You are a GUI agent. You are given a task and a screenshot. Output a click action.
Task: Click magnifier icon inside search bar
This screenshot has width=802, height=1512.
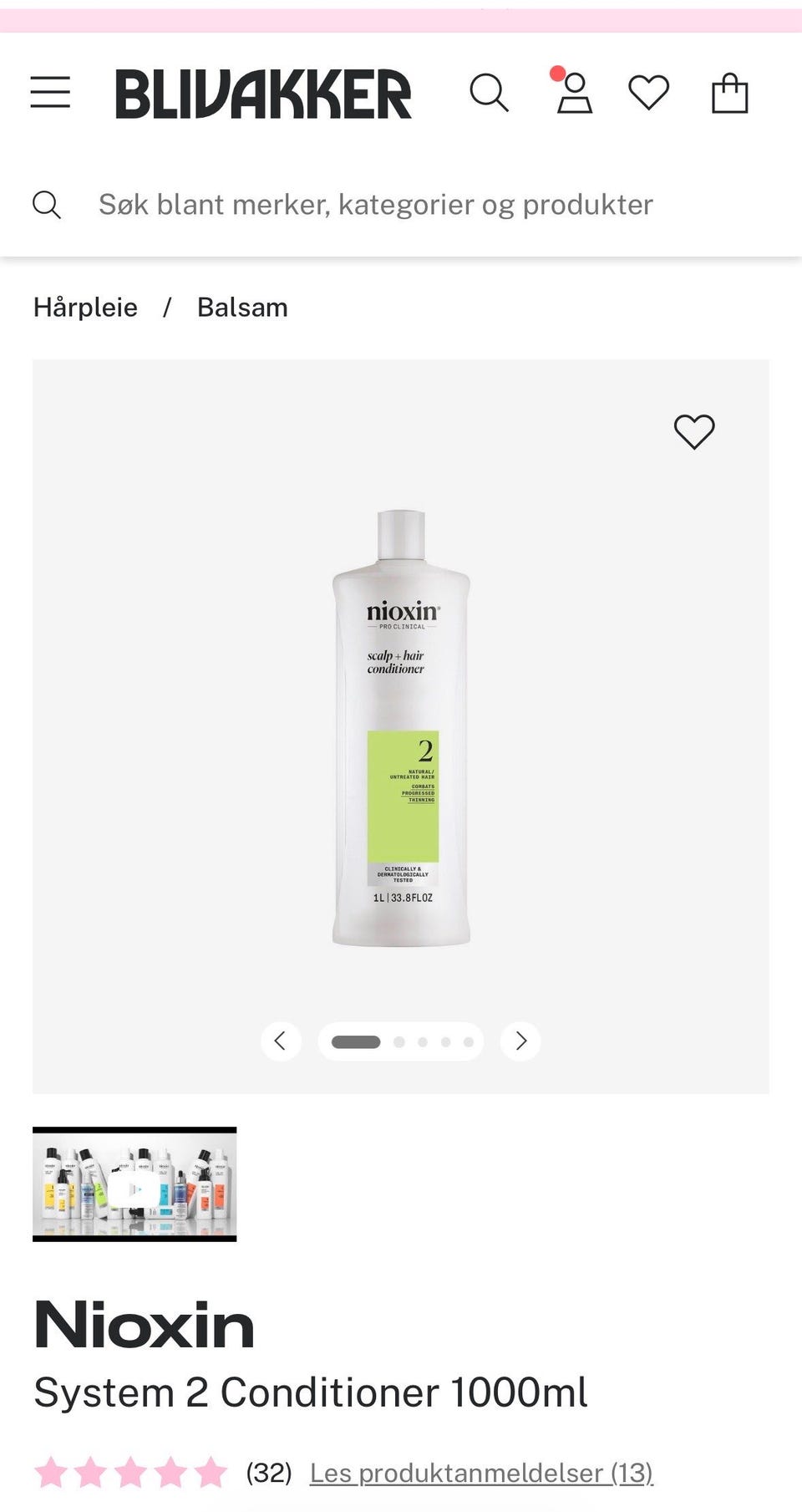[47, 205]
